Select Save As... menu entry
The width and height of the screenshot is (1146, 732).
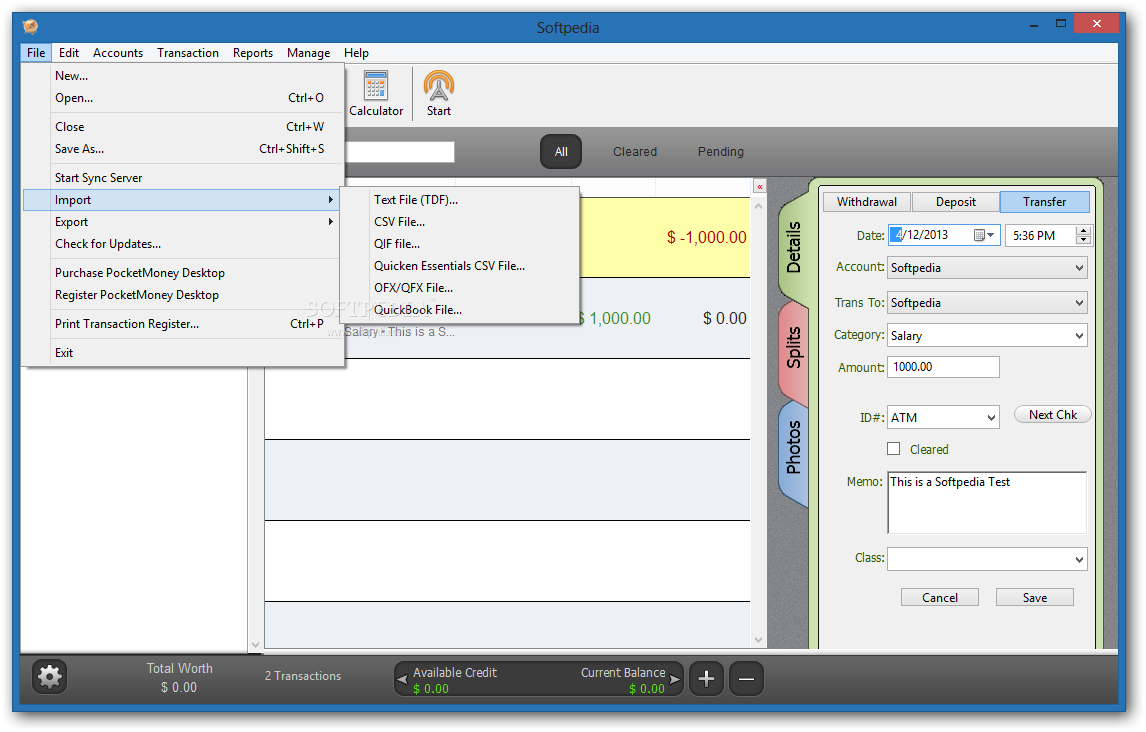[181, 149]
